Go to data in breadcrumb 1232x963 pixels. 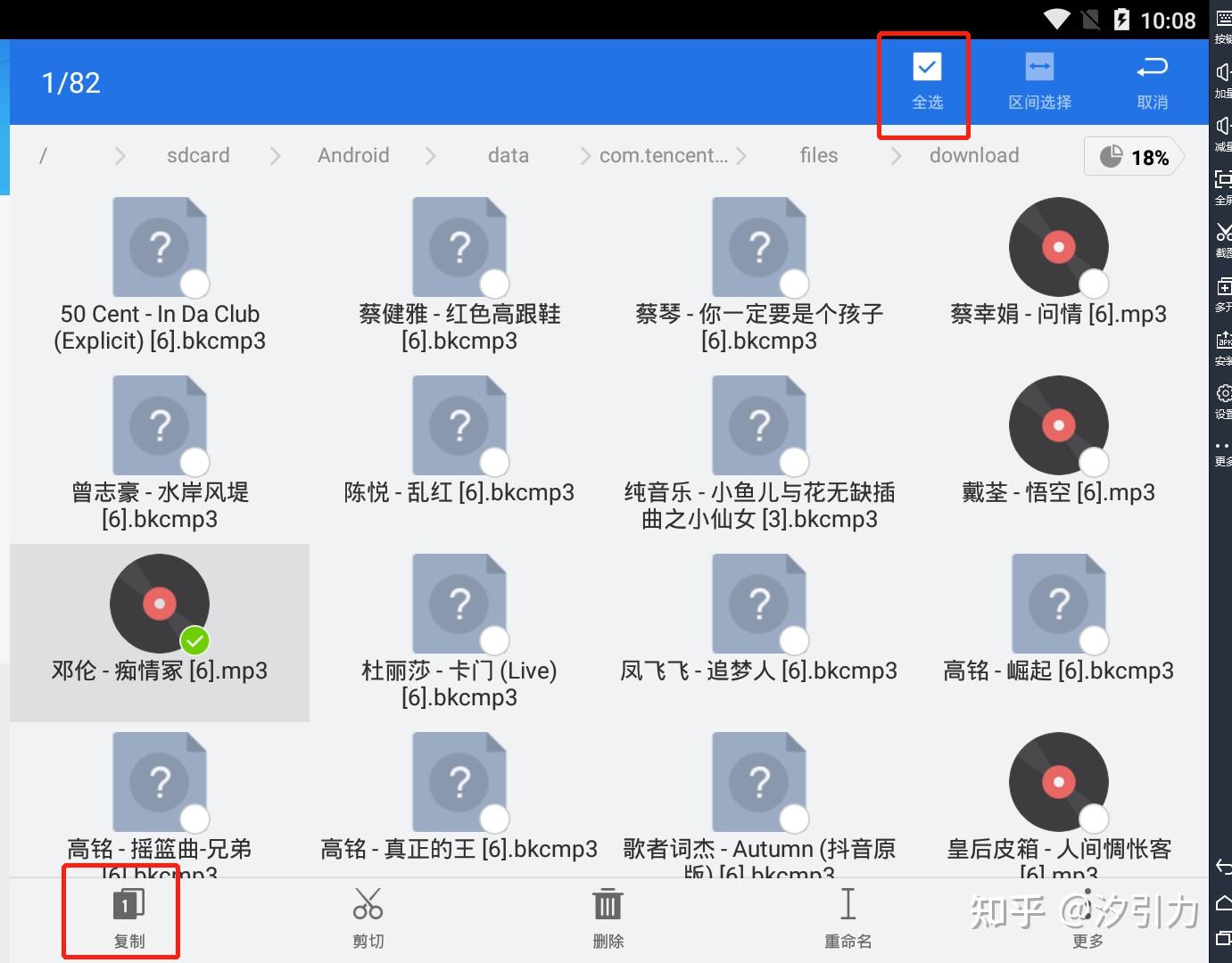click(x=509, y=156)
